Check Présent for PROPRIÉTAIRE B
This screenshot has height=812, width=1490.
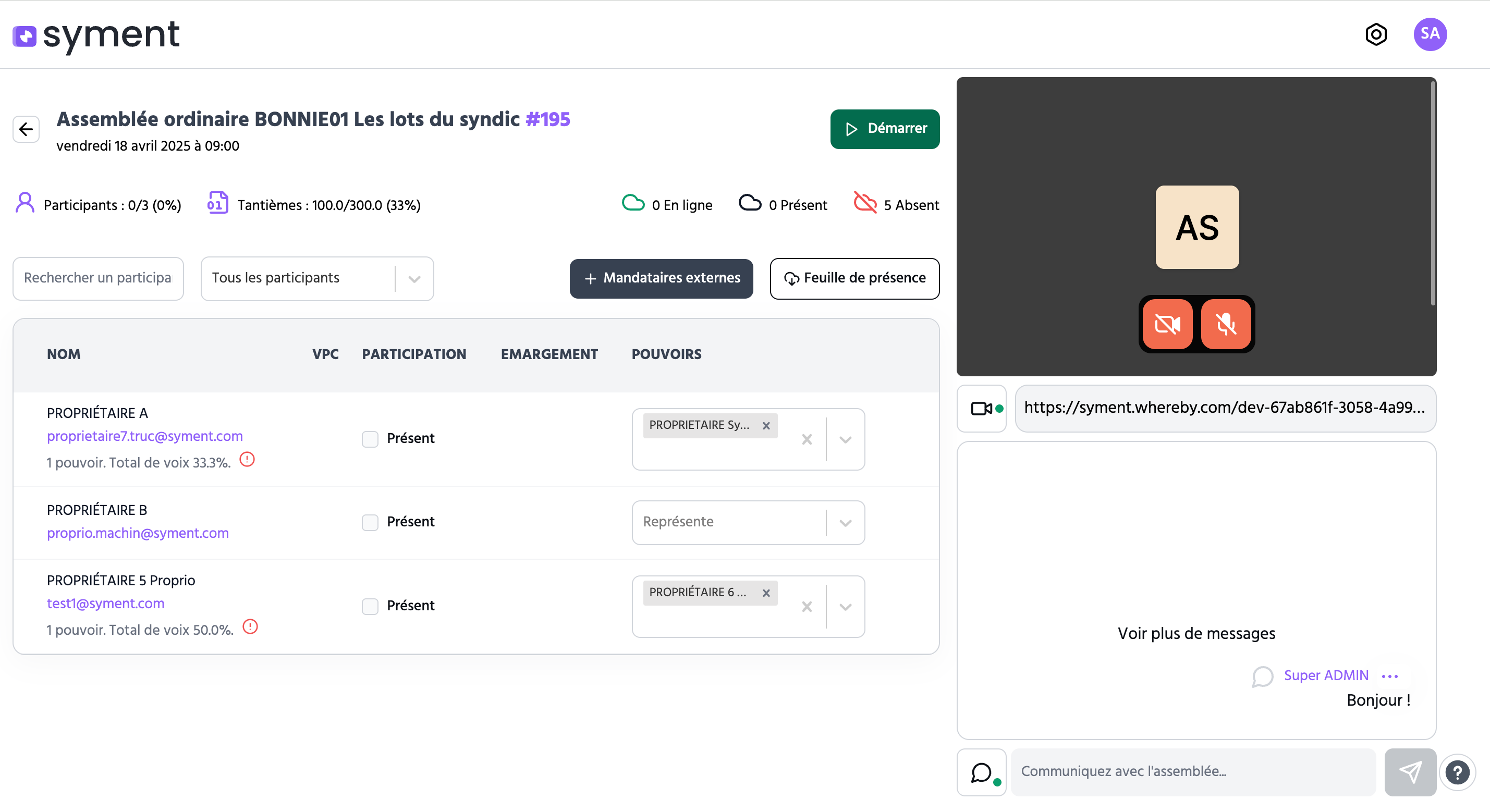click(x=370, y=522)
